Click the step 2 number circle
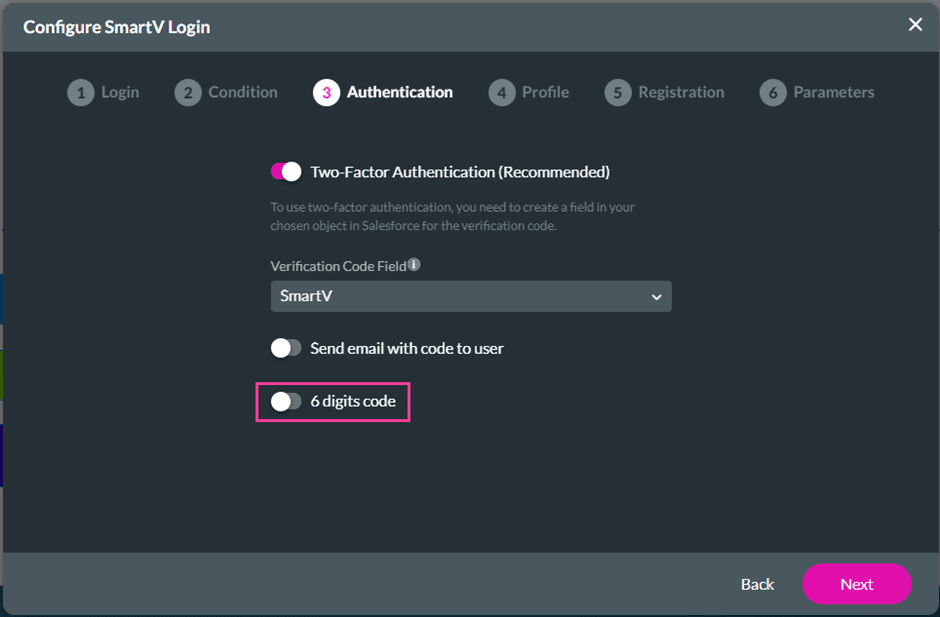 (x=187, y=93)
